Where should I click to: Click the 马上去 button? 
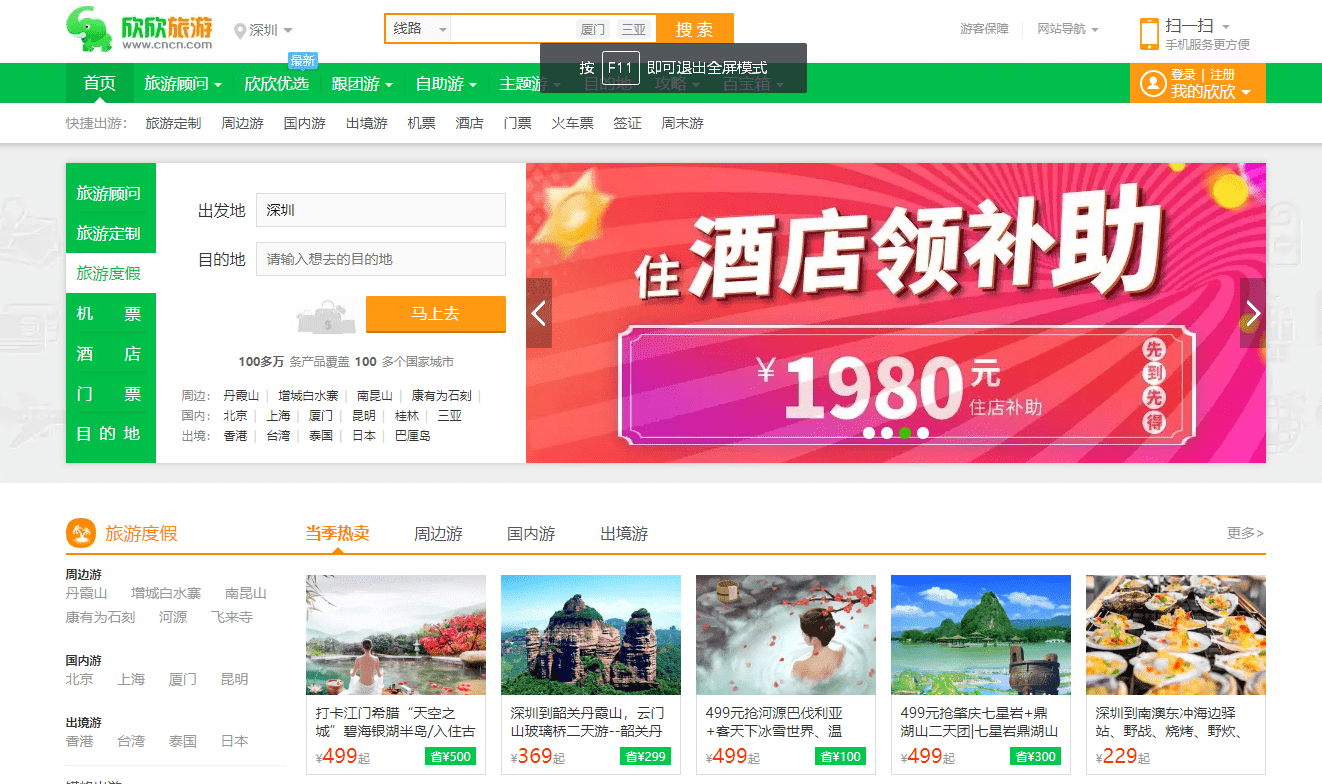click(x=436, y=314)
